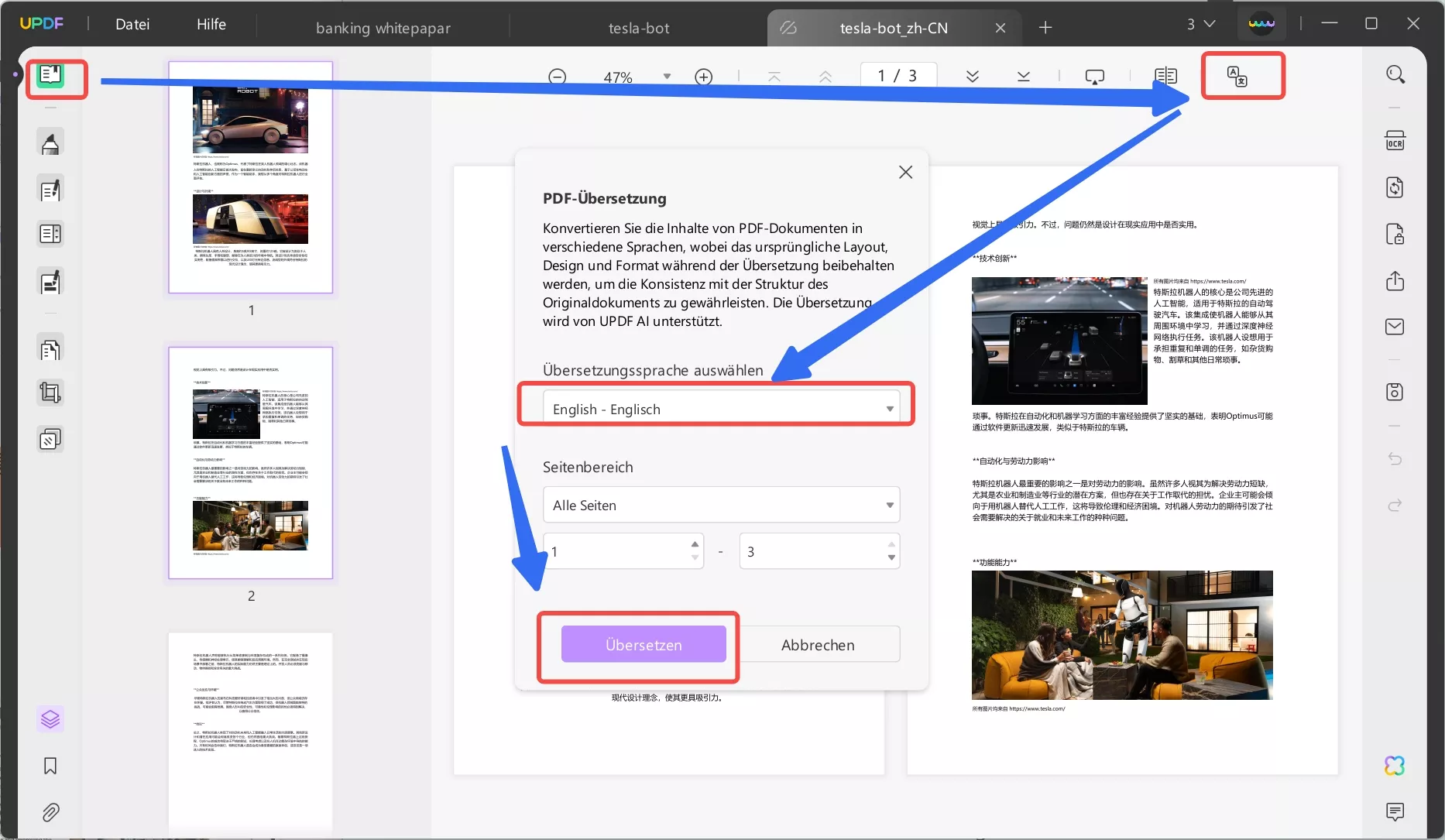This screenshot has height=840, width=1445.
Task: Click the Übersetzen button
Action: [644, 644]
